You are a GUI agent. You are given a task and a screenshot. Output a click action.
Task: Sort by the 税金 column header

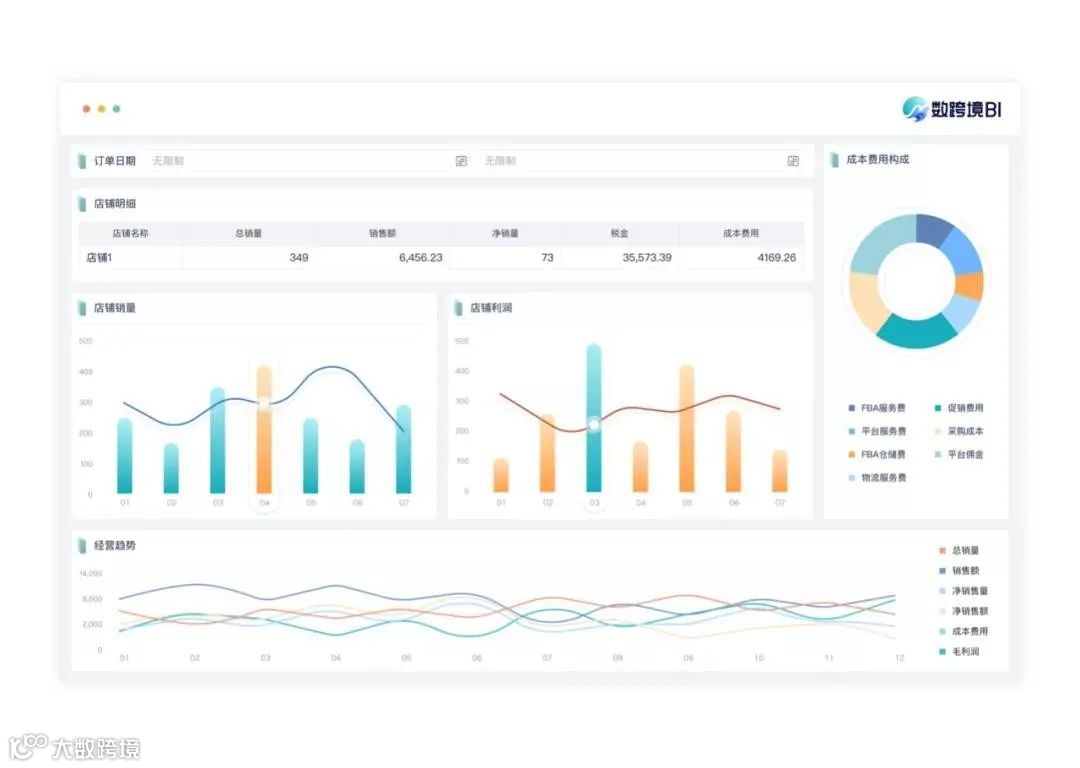pyautogui.click(x=619, y=233)
